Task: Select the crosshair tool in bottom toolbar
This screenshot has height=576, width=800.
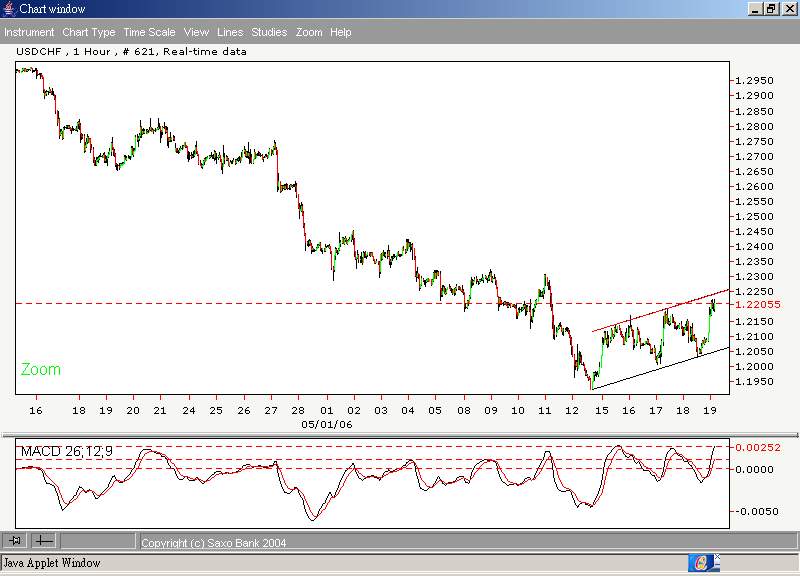Action: tap(44, 540)
